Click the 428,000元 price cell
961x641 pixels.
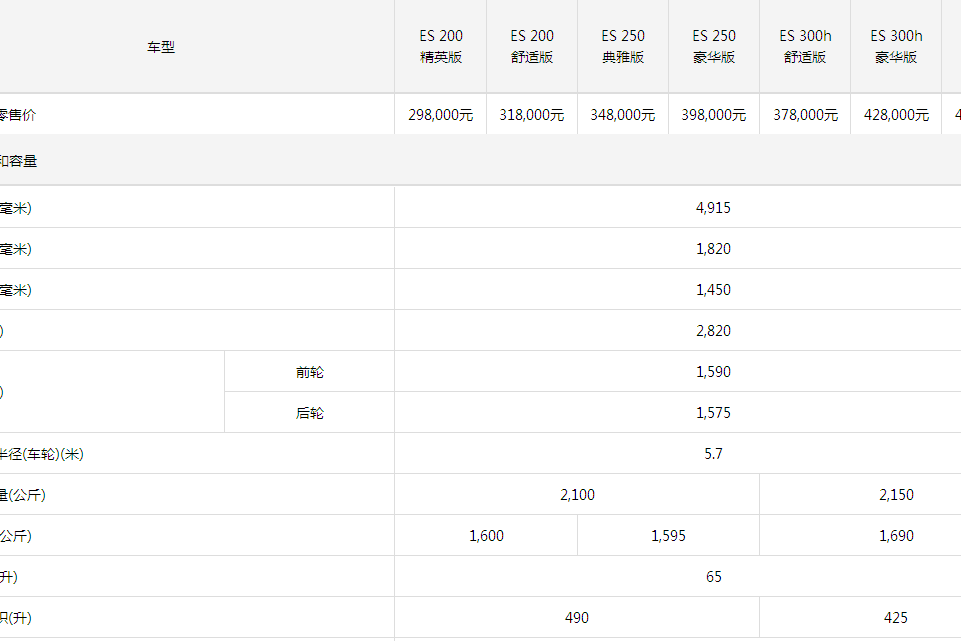pyautogui.click(x=896, y=115)
